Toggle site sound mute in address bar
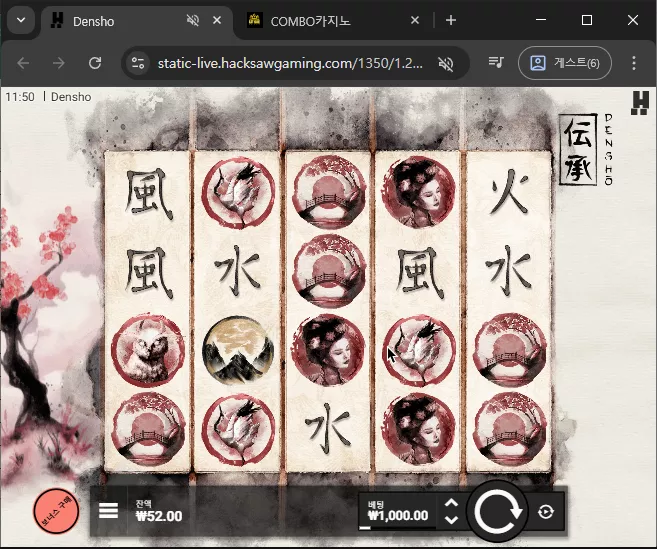The width and height of the screenshot is (657, 549). coord(446,64)
